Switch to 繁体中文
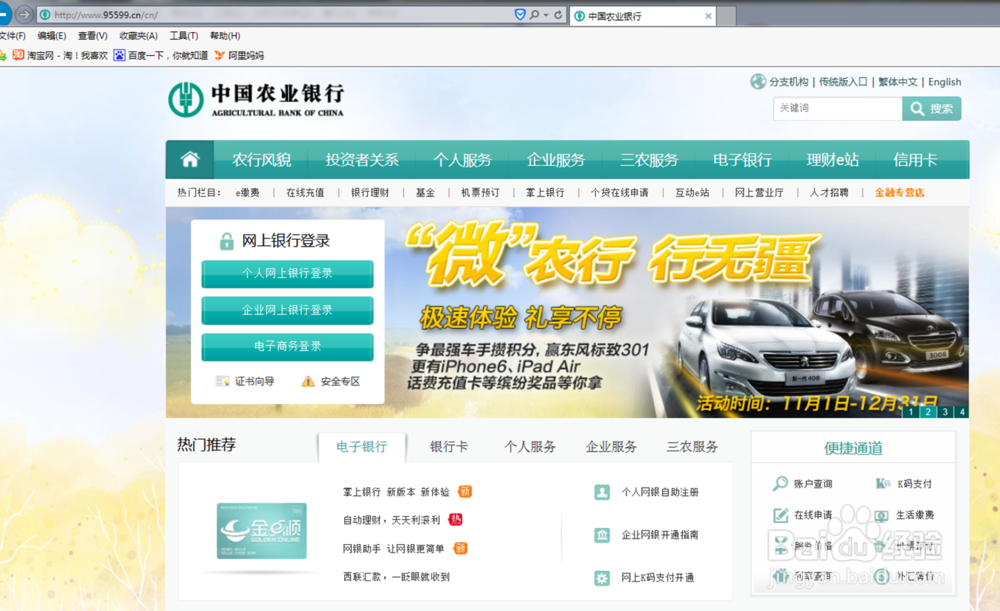 [897, 82]
